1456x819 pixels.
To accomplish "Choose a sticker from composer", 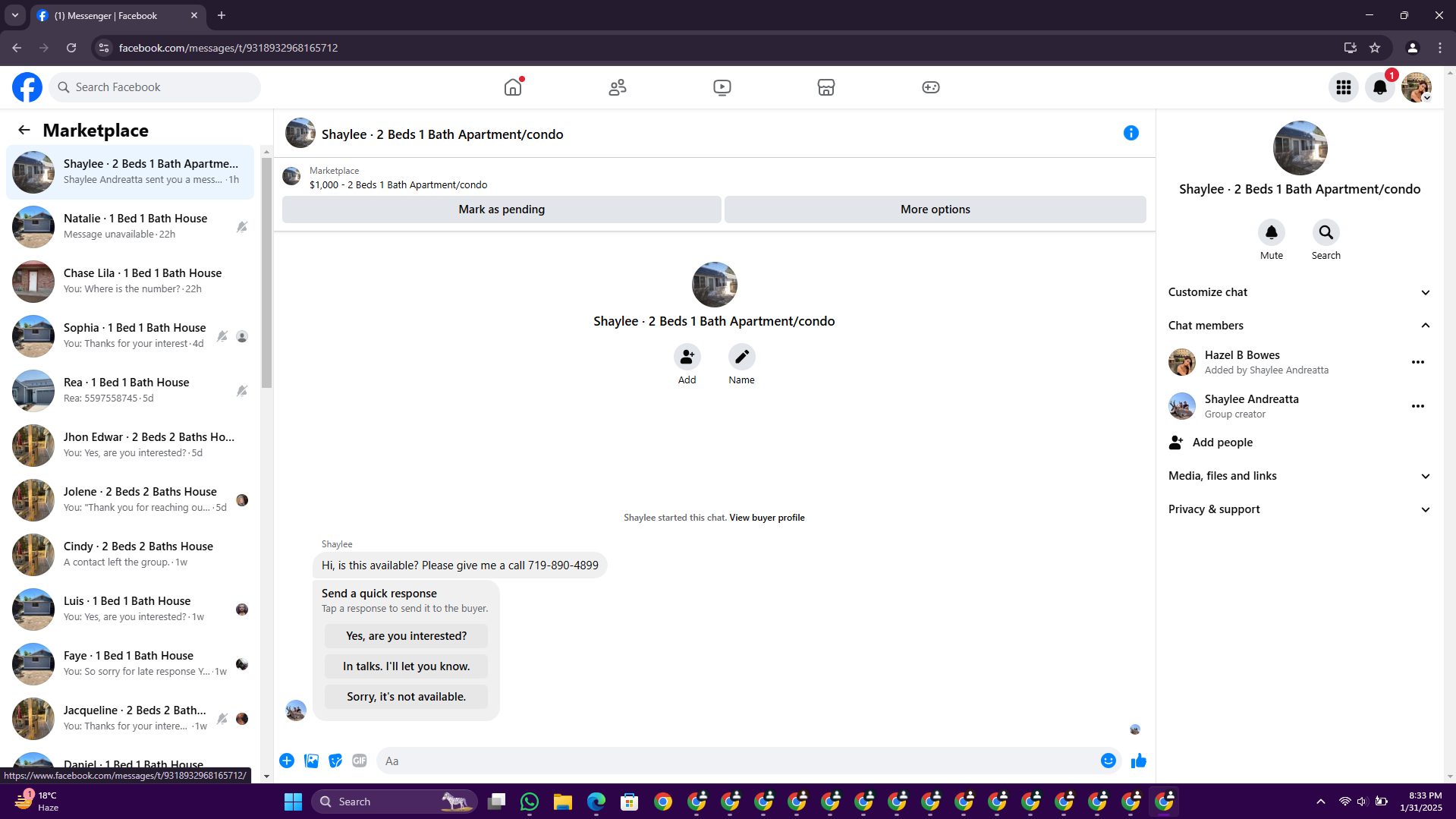I will point(335,761).
